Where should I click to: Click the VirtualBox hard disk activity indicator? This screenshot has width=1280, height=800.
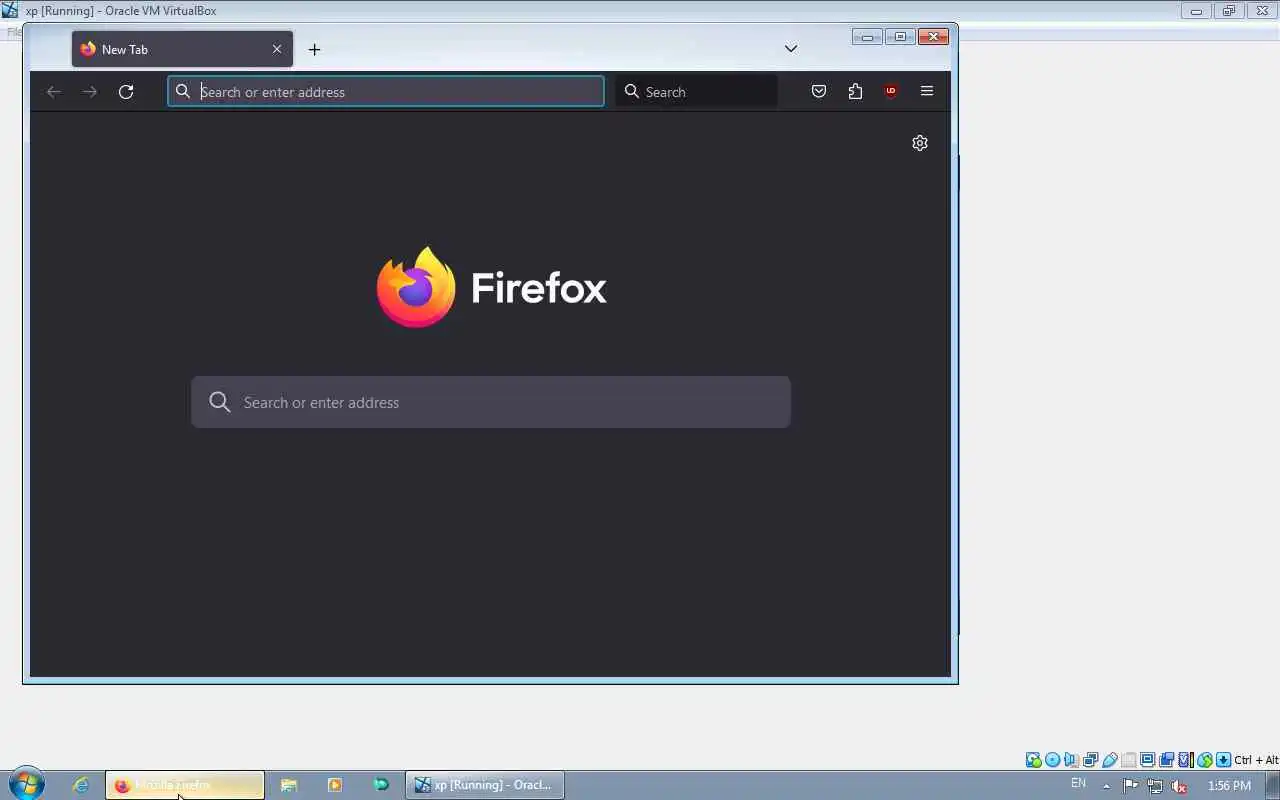1033,760
